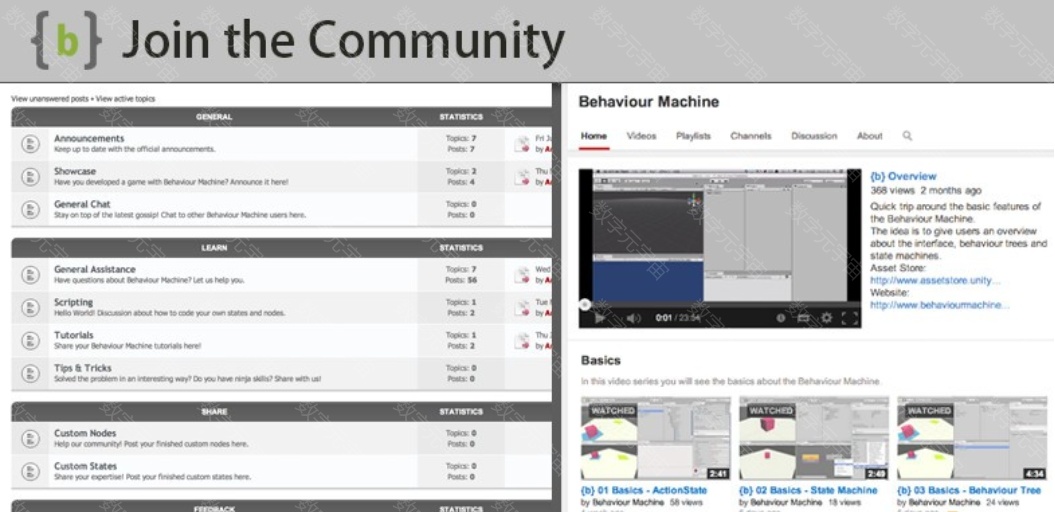Image resolution: width=1055 pixels, height=512 pixels.
Task: Click the video progress scrubber handle
Action: point(585,304)
